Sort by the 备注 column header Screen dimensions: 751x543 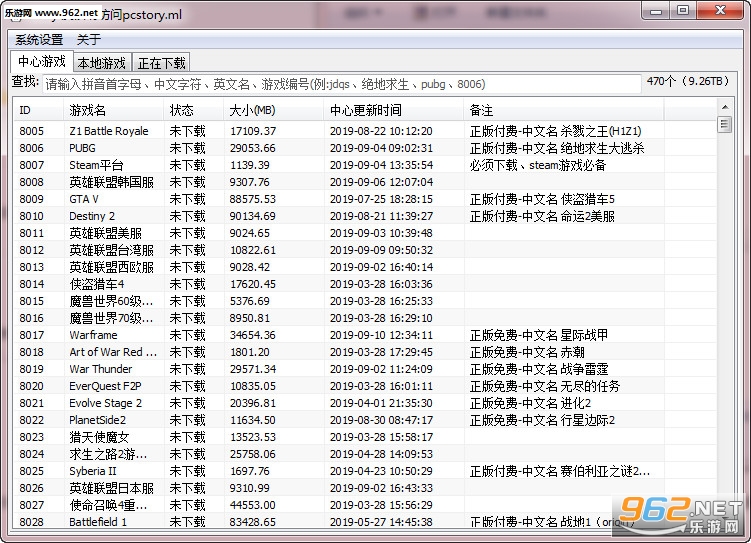pyautogui.click(x=564, y=111)
